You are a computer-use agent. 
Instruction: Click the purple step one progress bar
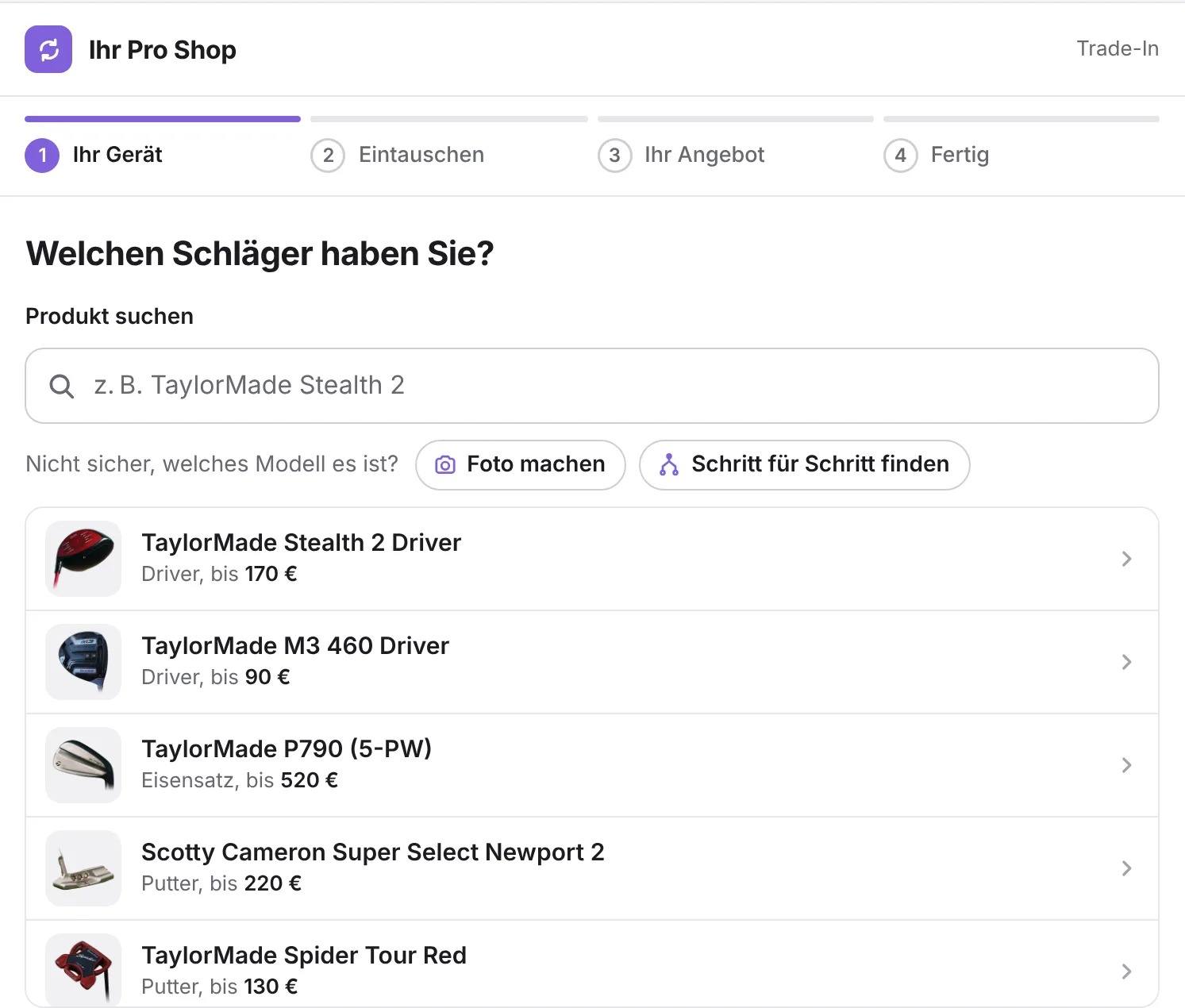[163, 119]
